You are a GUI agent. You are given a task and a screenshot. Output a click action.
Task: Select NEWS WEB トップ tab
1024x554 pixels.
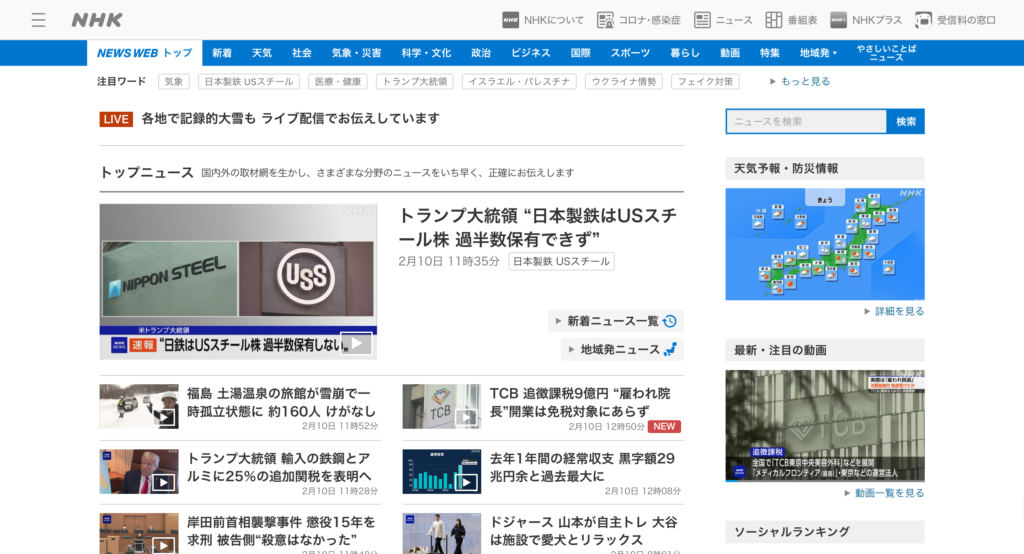[x=144, y=53]
